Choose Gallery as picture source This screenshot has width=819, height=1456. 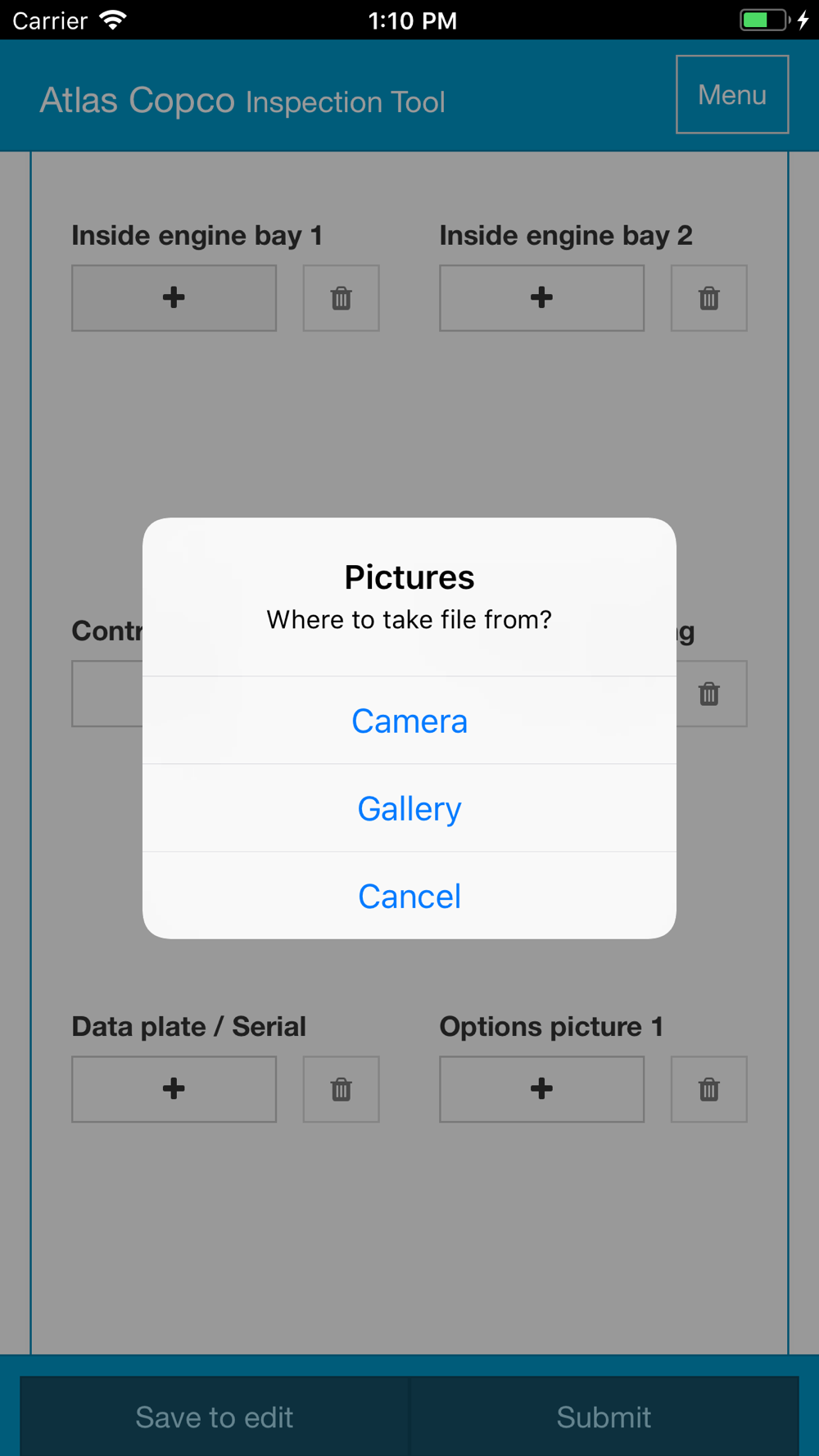(409, 808)
